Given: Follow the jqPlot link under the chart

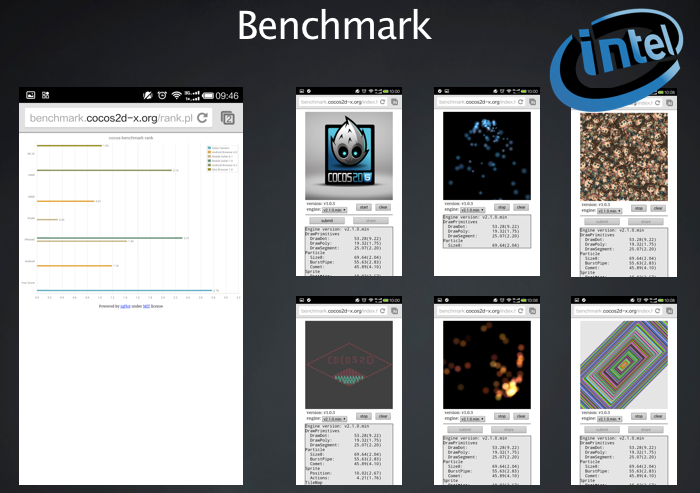Looking at the screenshot, I should pyautogui.click(x=125, y=306).
